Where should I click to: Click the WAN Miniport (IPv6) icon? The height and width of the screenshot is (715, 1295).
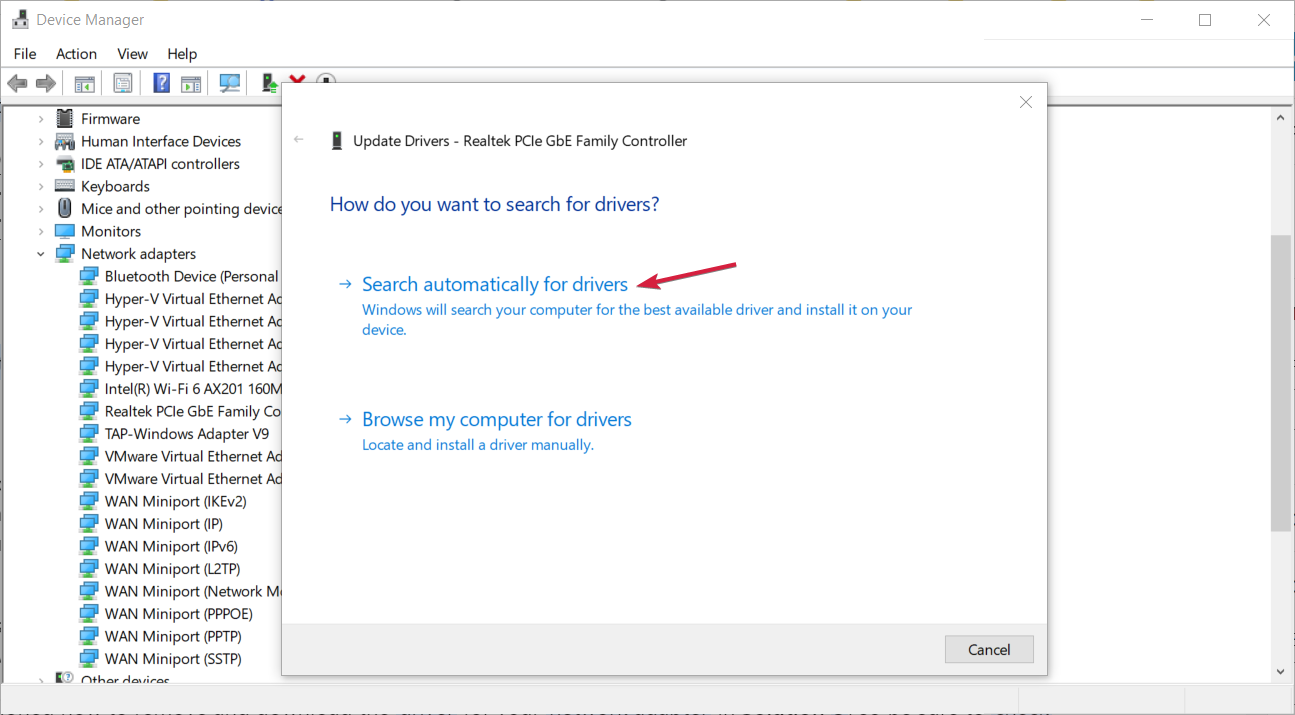tap(89, 546)
